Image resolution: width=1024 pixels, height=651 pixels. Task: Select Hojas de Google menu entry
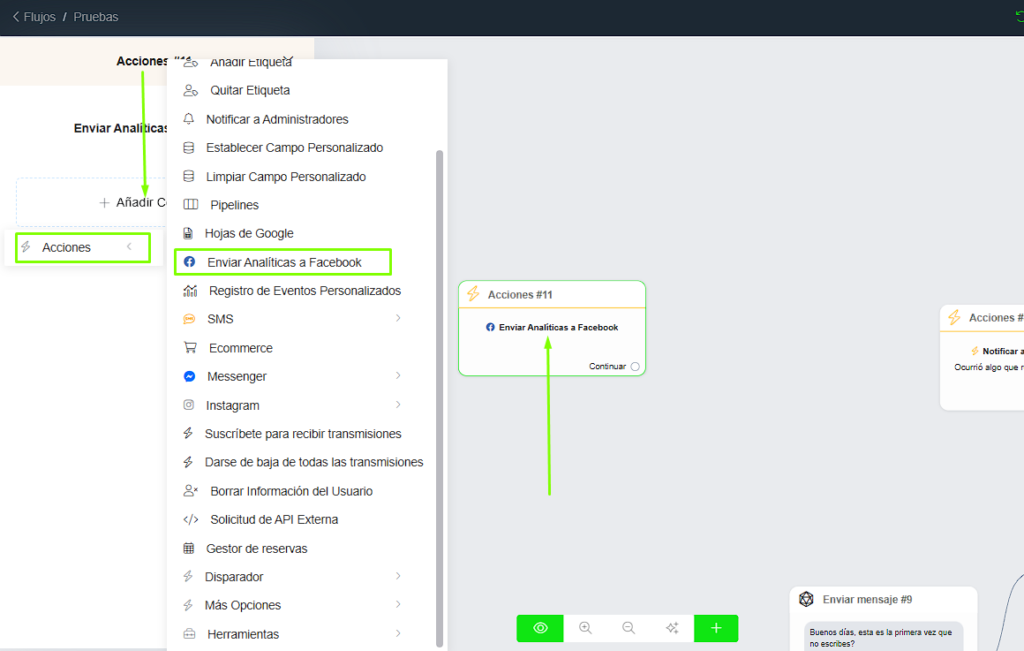click(249, 233)
